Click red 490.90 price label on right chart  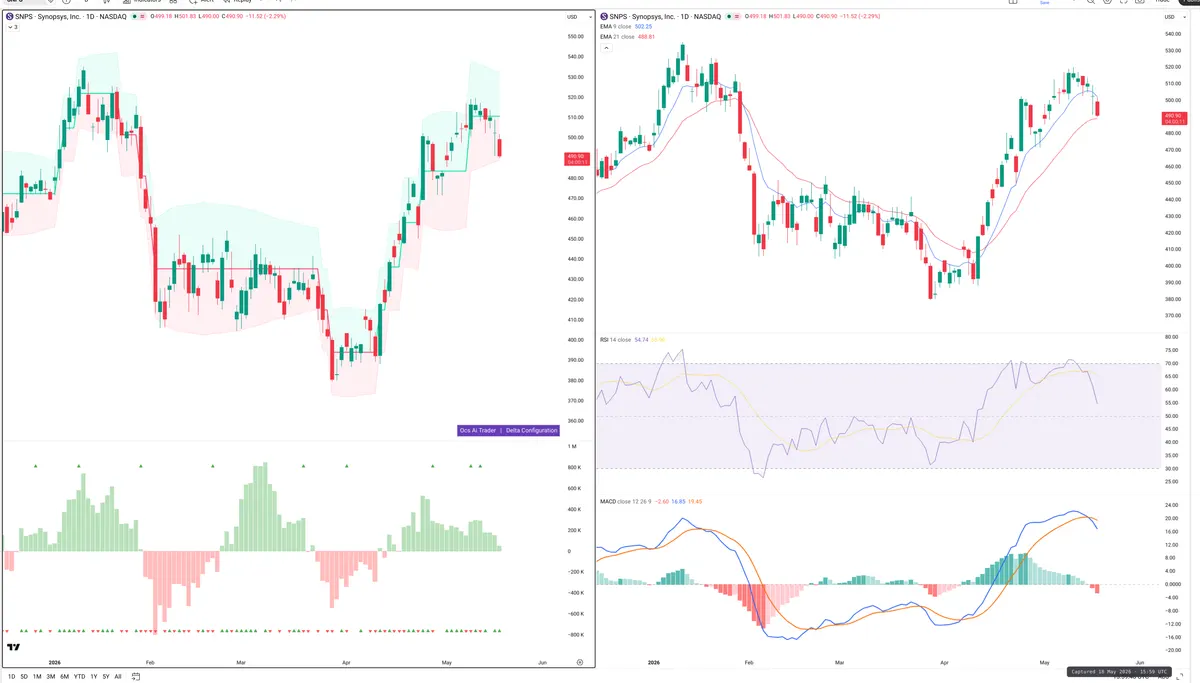tap(1172, 118)
